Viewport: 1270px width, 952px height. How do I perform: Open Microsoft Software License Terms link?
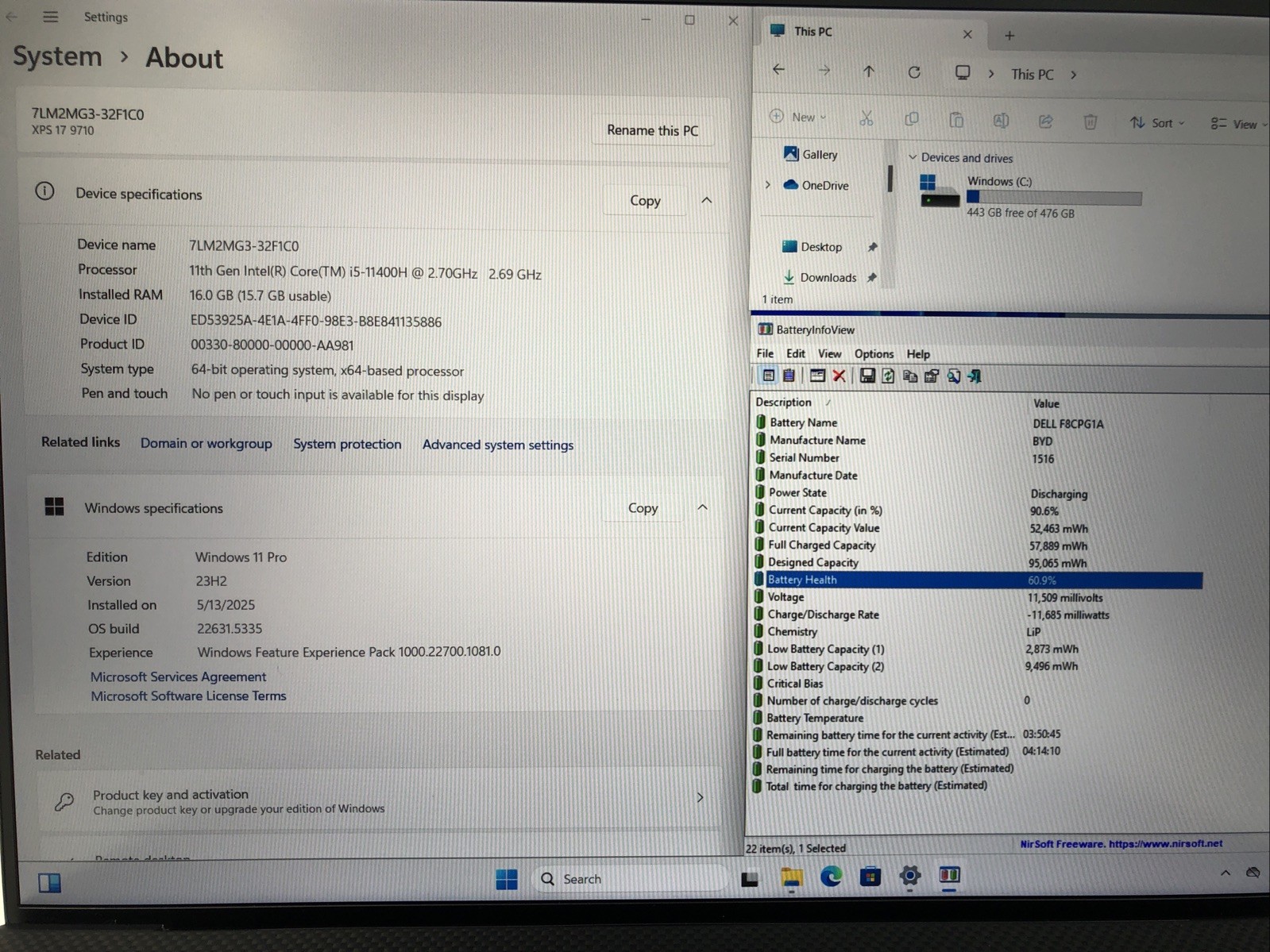click(x=188, y=696)
